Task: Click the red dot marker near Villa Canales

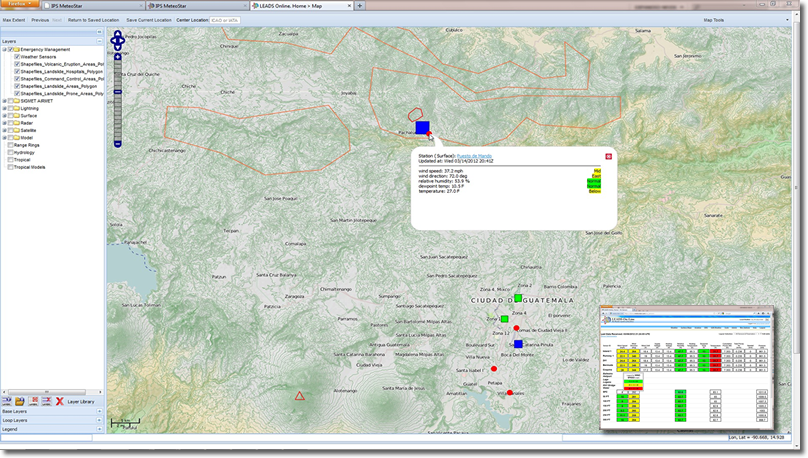Action: (x=510, y=393)
